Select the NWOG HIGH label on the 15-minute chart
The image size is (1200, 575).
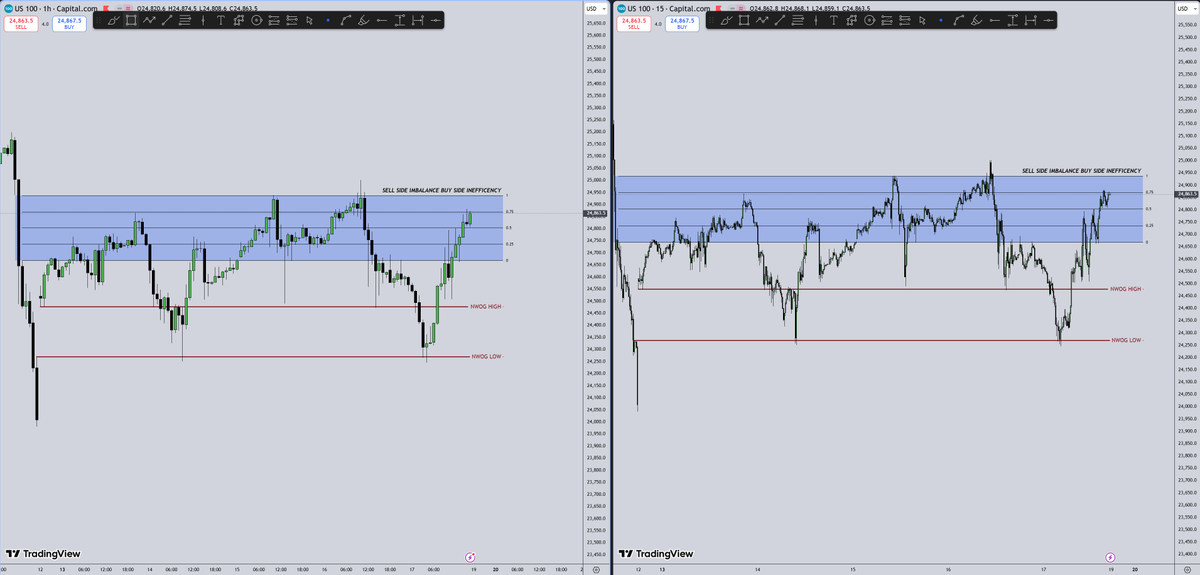pos(1125,289)
